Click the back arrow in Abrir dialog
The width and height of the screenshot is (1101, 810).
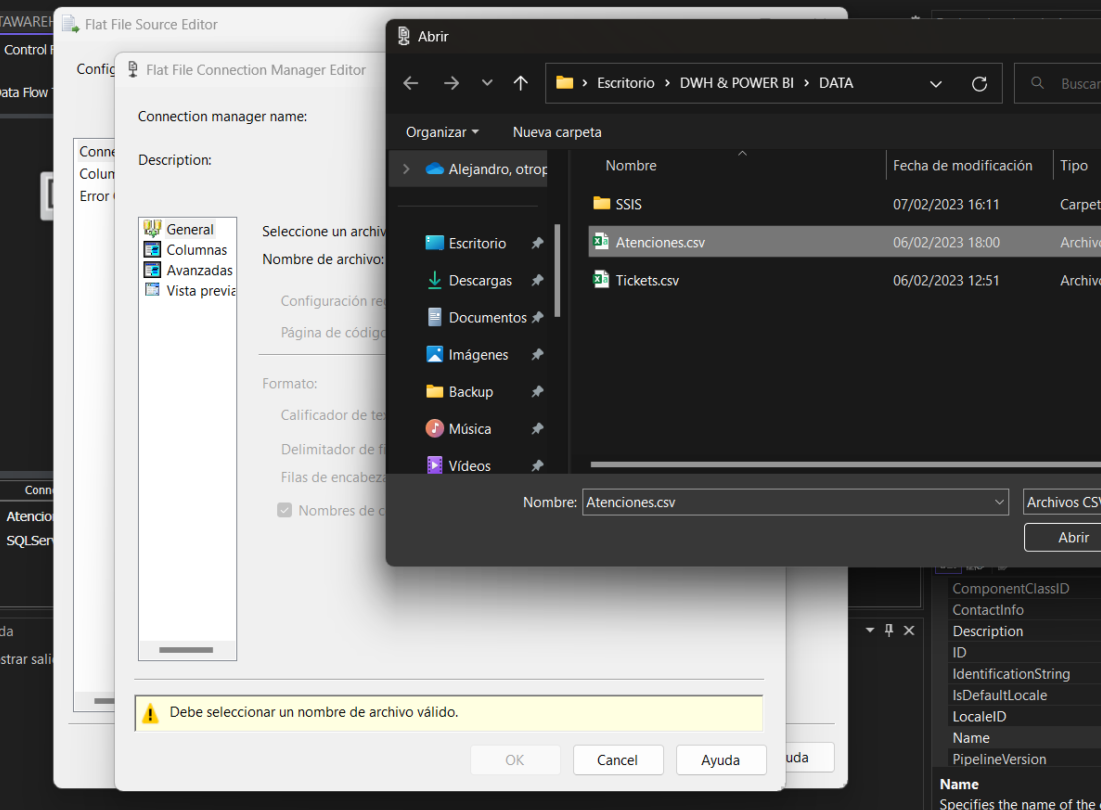click(411, 84)
